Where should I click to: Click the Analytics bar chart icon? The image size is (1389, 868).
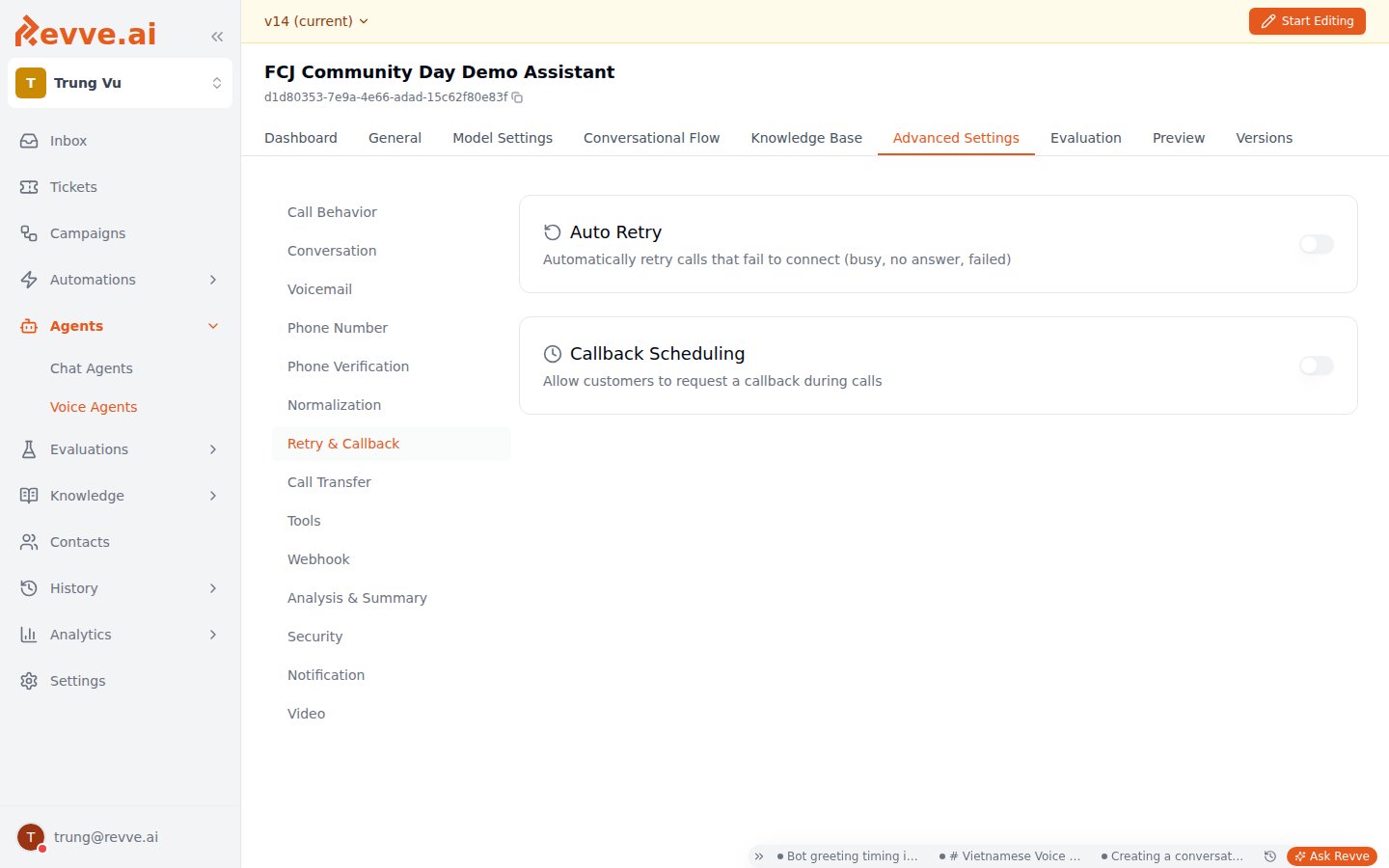[29, 635]
